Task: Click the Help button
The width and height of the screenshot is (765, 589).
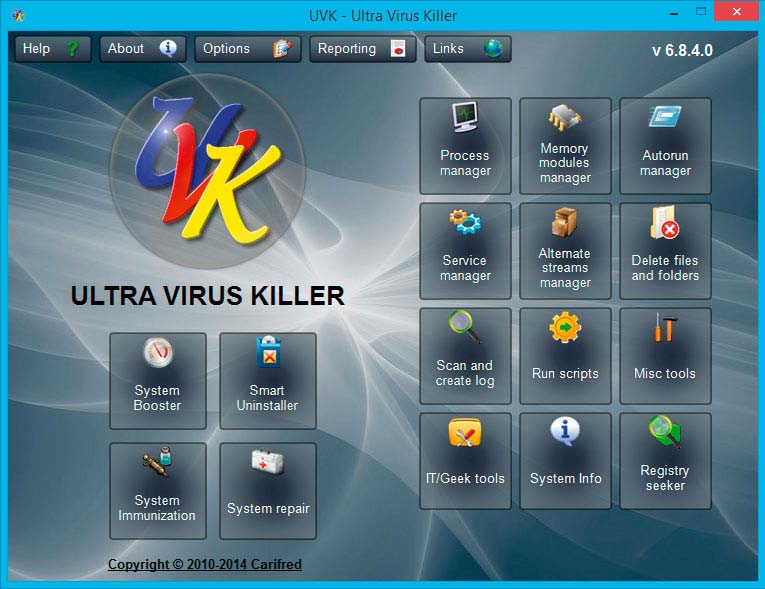Action: (x=53, y=49)
